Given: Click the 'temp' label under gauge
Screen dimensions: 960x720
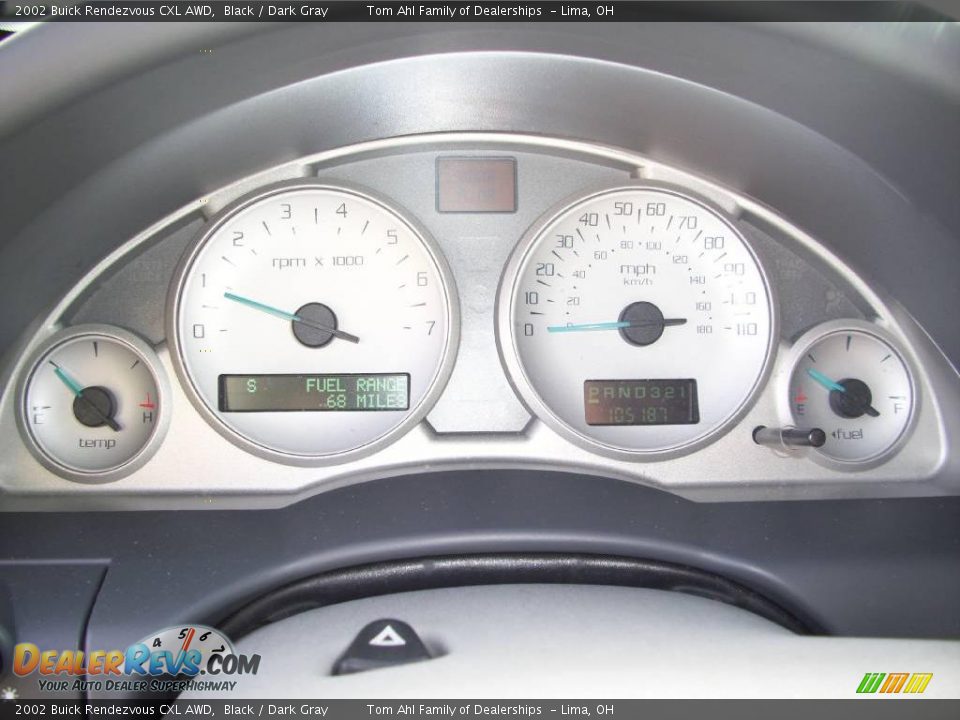Looking at the screenshot, I should pyautogui.click(x=96, y=443).
